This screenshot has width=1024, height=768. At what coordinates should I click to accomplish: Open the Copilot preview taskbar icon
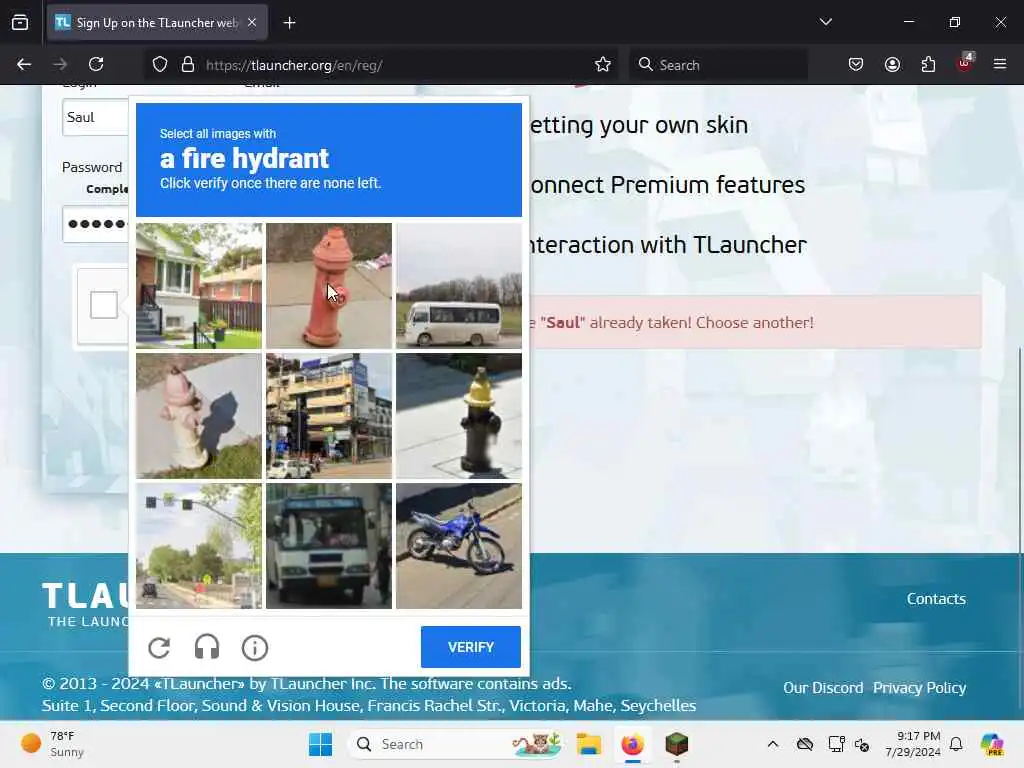point(992,744)
